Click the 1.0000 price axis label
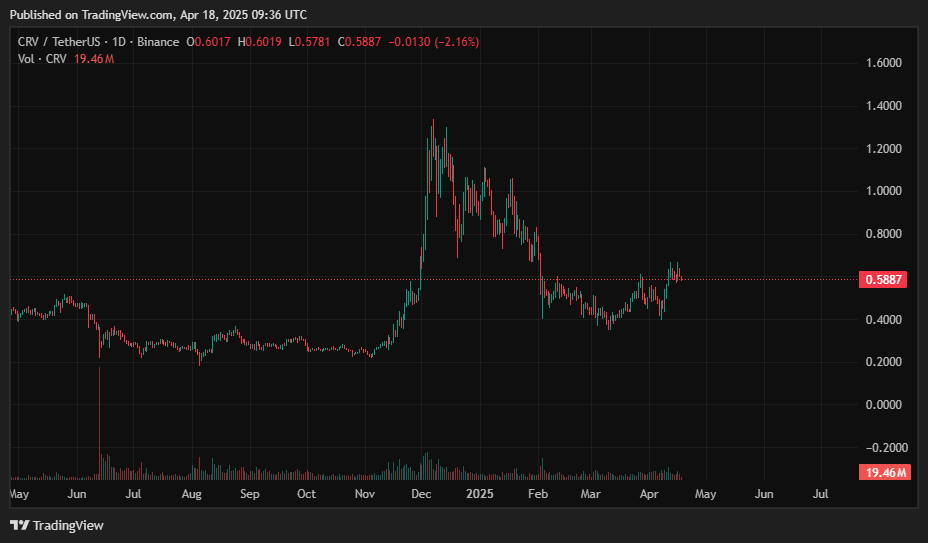The height and width of the screenshot is (543, 928). coord(884,191)
